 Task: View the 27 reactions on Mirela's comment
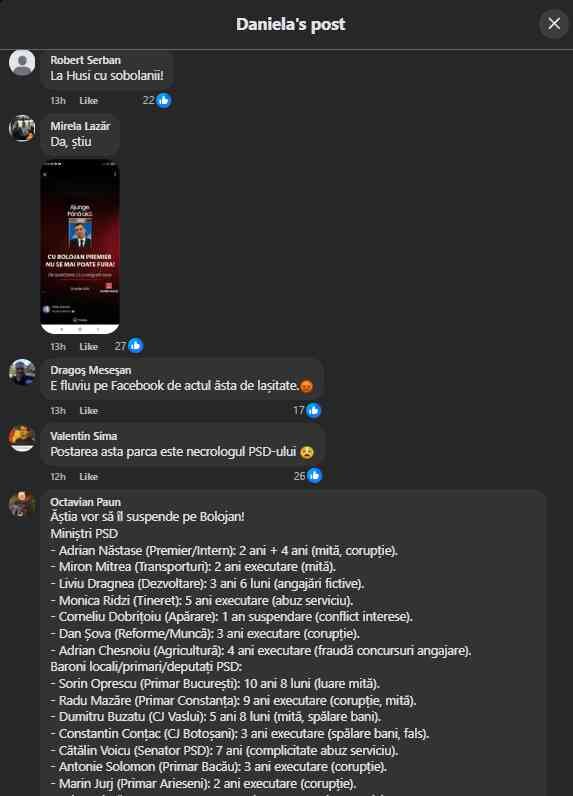129,346
